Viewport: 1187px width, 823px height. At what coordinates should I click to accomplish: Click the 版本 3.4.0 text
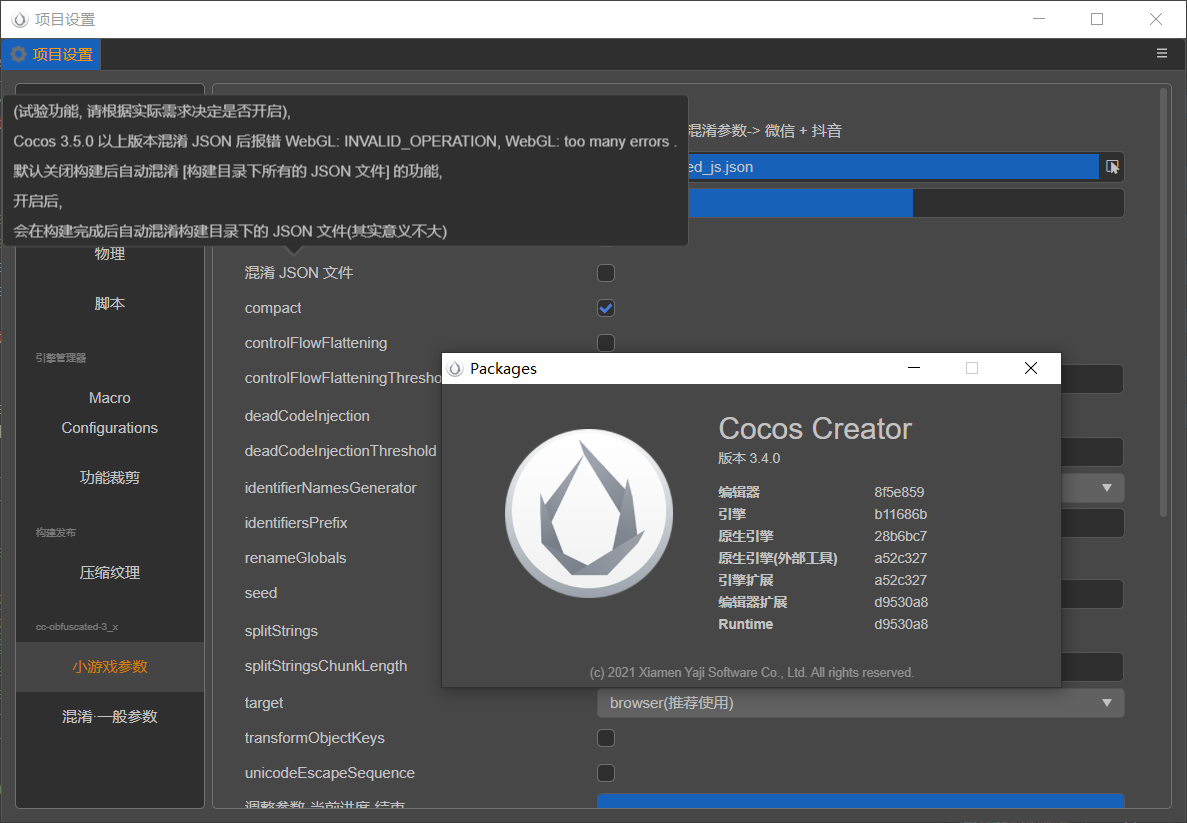point(749,458)
